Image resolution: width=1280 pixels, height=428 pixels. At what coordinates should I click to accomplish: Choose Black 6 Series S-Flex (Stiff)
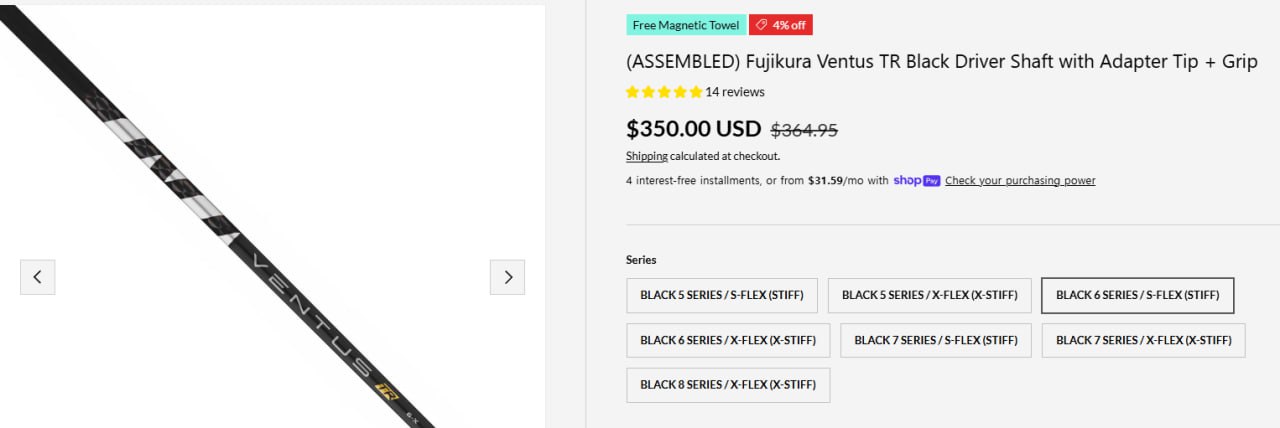1137,295
